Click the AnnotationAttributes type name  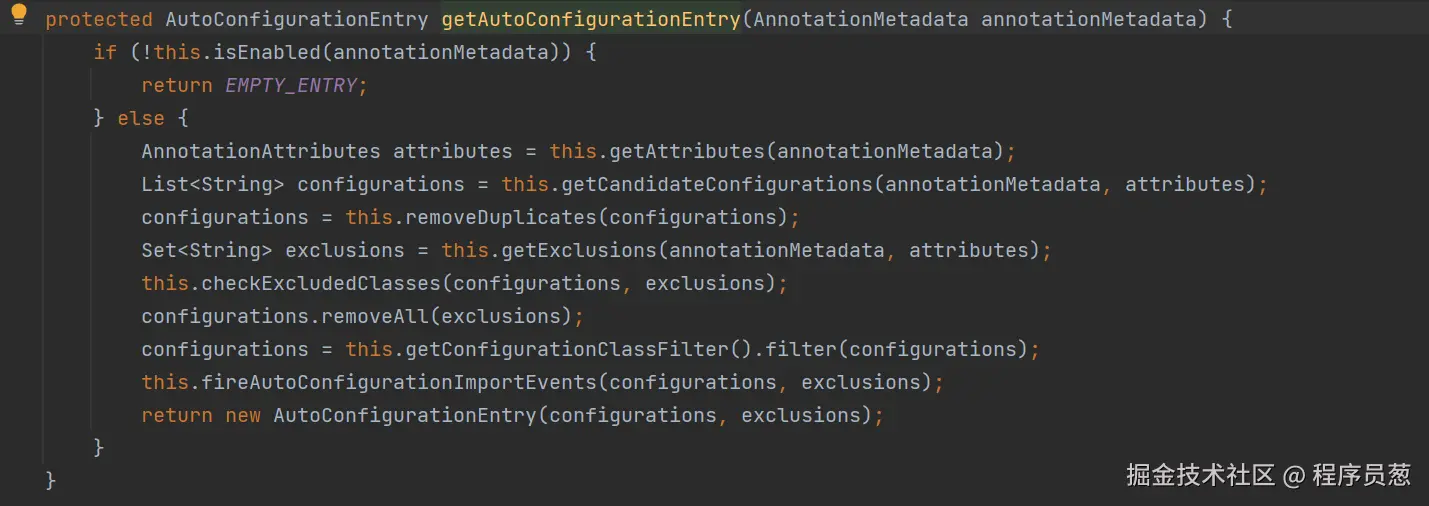pyautogui.click(x=261, y=151)
